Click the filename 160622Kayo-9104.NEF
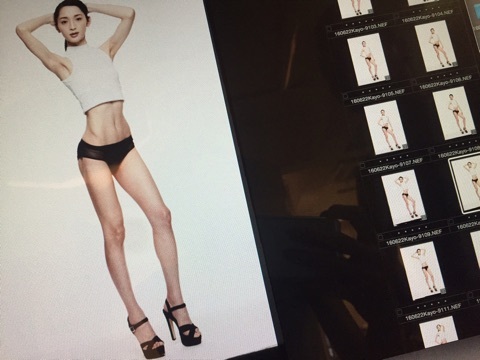Viewport: 480px width, 360px height. pyautogui.click(x=427, y=17)
